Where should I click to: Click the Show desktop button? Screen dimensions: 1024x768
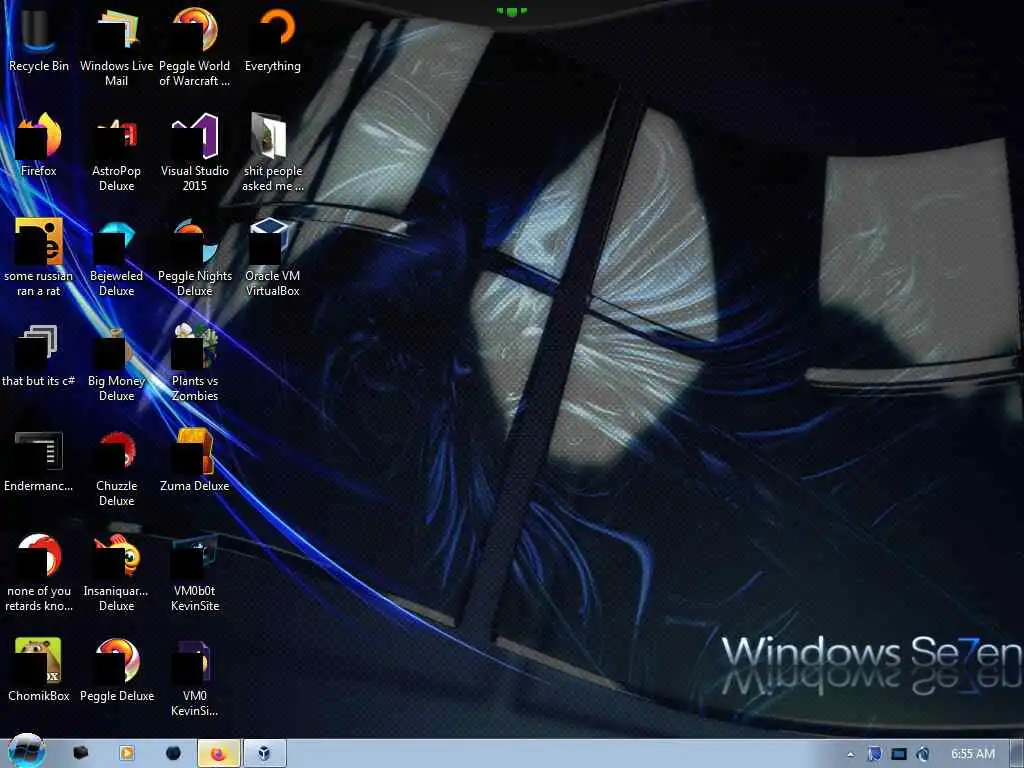[x=1017, y=754]
